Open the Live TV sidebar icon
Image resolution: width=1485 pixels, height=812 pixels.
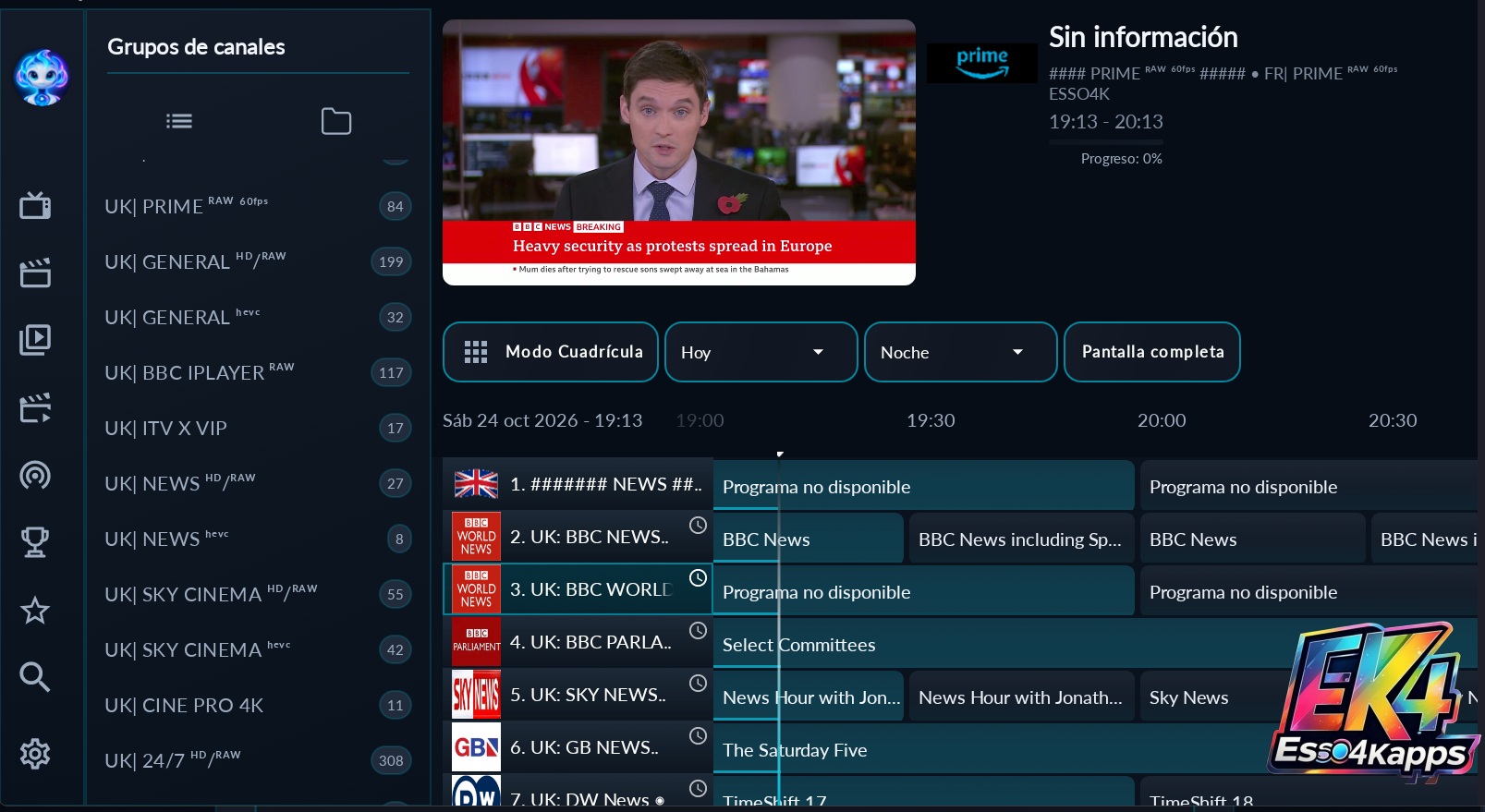point(35,205)
